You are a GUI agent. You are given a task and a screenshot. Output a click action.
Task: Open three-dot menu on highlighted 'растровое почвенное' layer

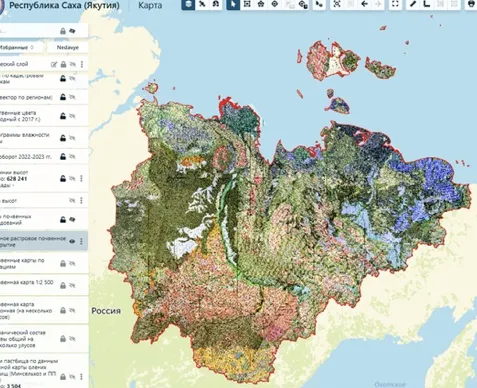tap(81, 241)
